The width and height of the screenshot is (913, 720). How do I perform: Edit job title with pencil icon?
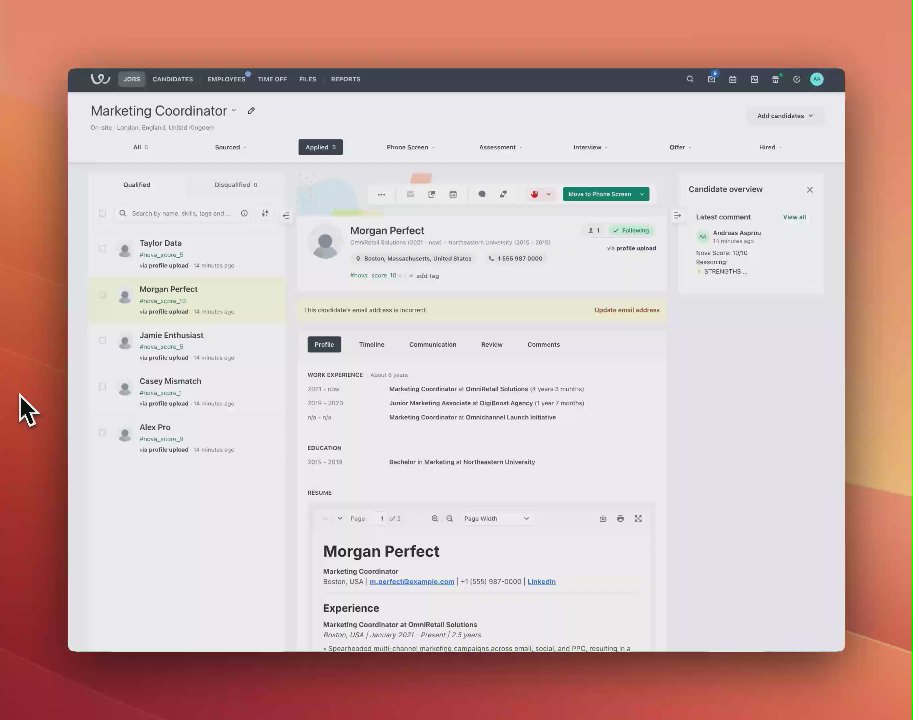point(251,111)
